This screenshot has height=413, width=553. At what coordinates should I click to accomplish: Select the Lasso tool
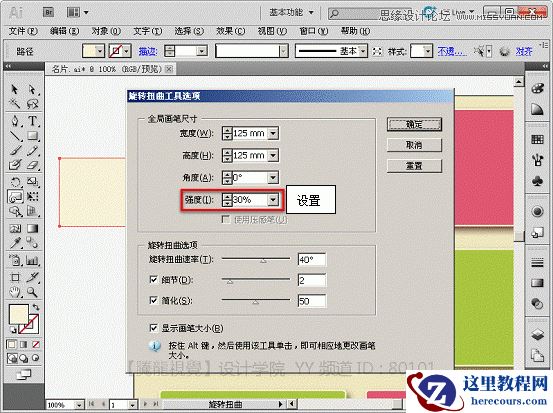(32, 103)
